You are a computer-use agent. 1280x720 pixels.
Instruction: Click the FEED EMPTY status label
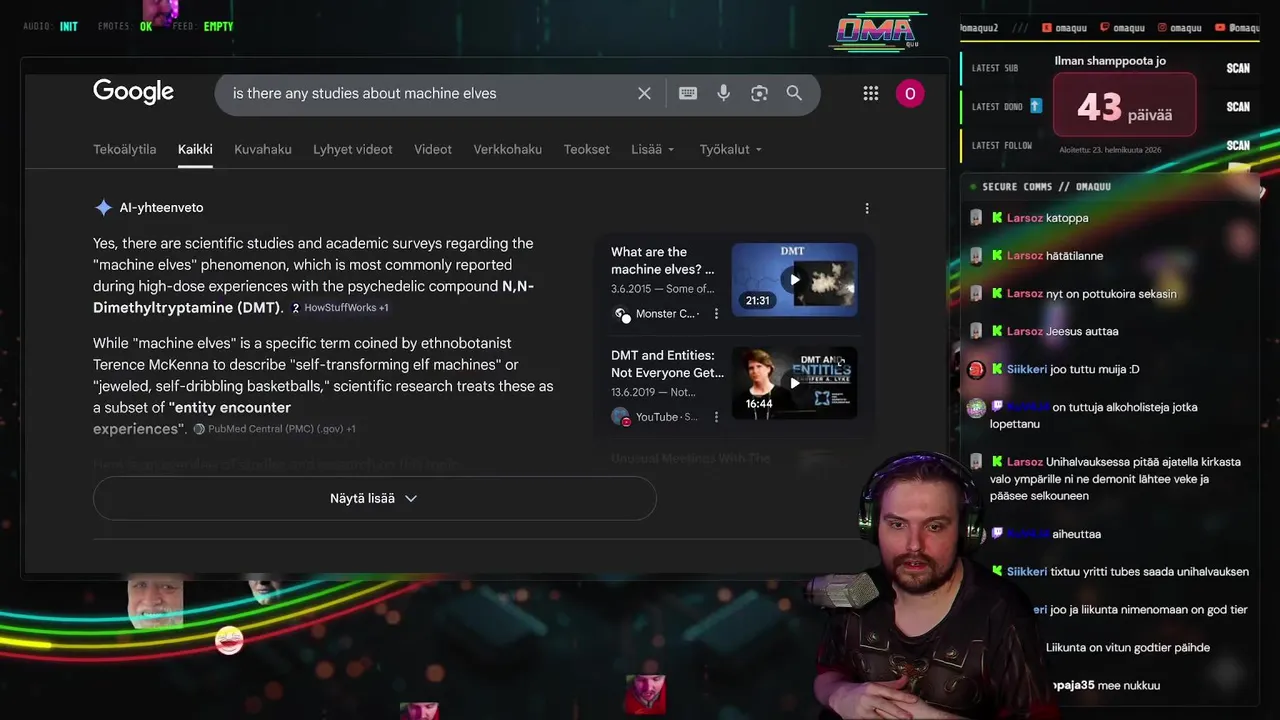(x=203, y=27)
